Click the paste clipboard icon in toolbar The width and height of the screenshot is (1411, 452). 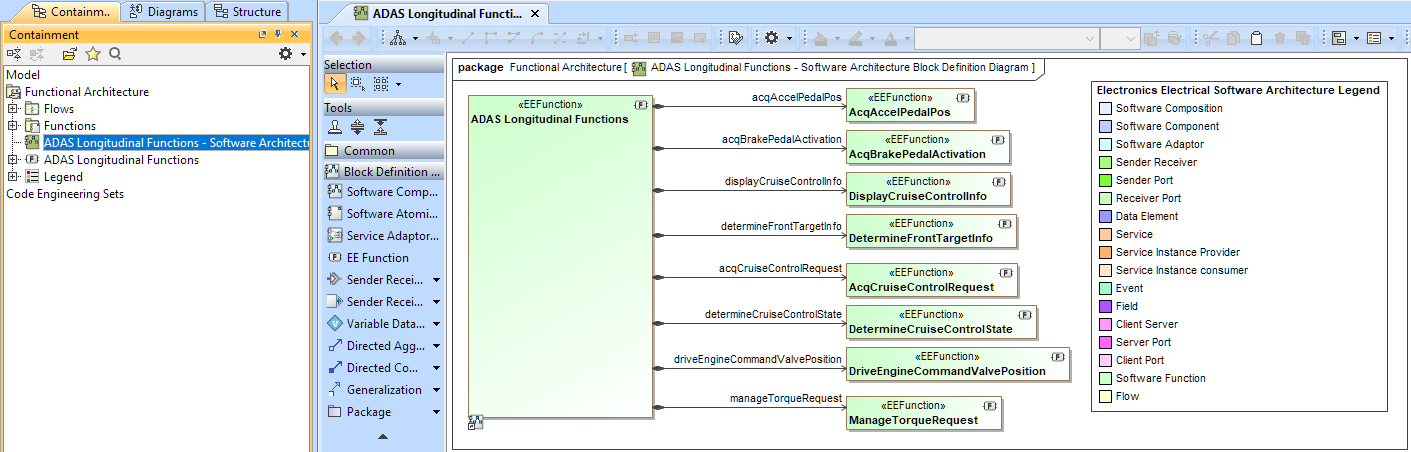1256,38
